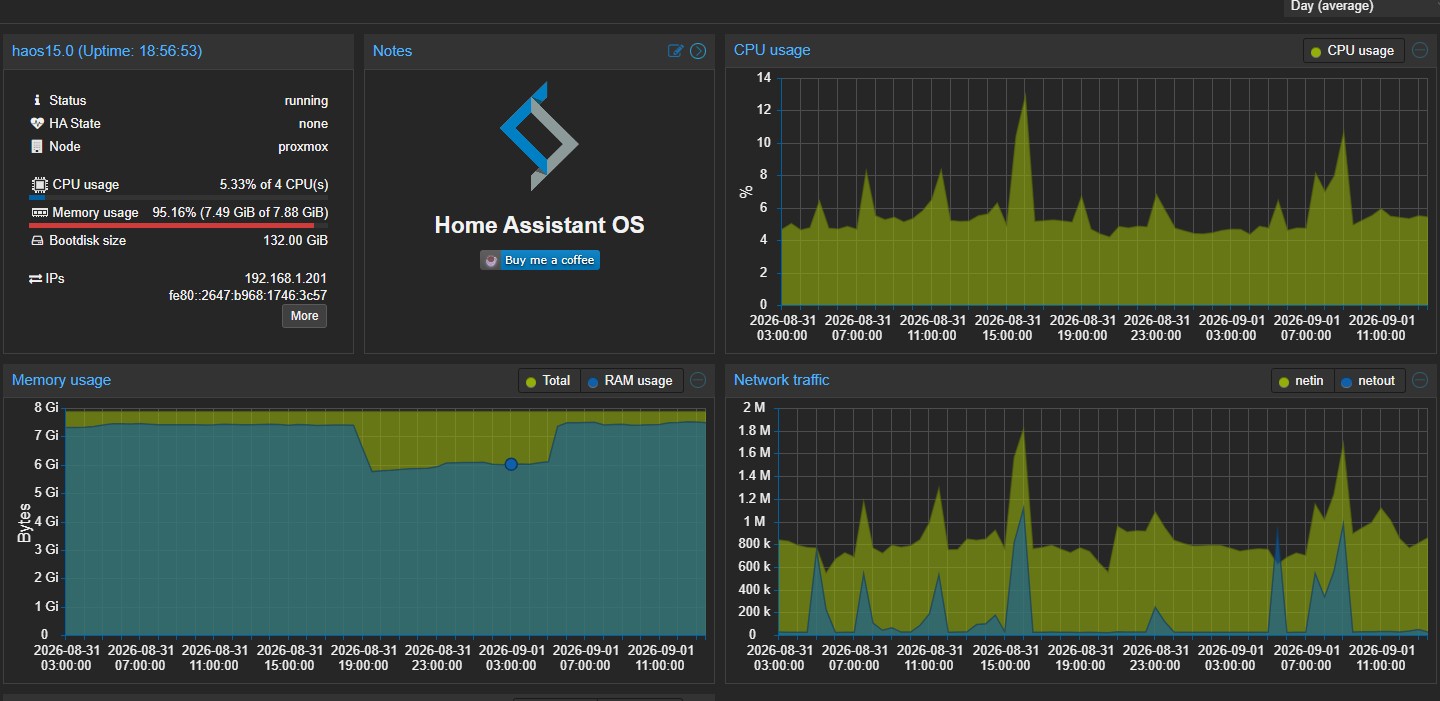Viewport: 1440px width, 701px height.
Task: Click the 1.8 M label on Network chart
Action: pos(755,430)
